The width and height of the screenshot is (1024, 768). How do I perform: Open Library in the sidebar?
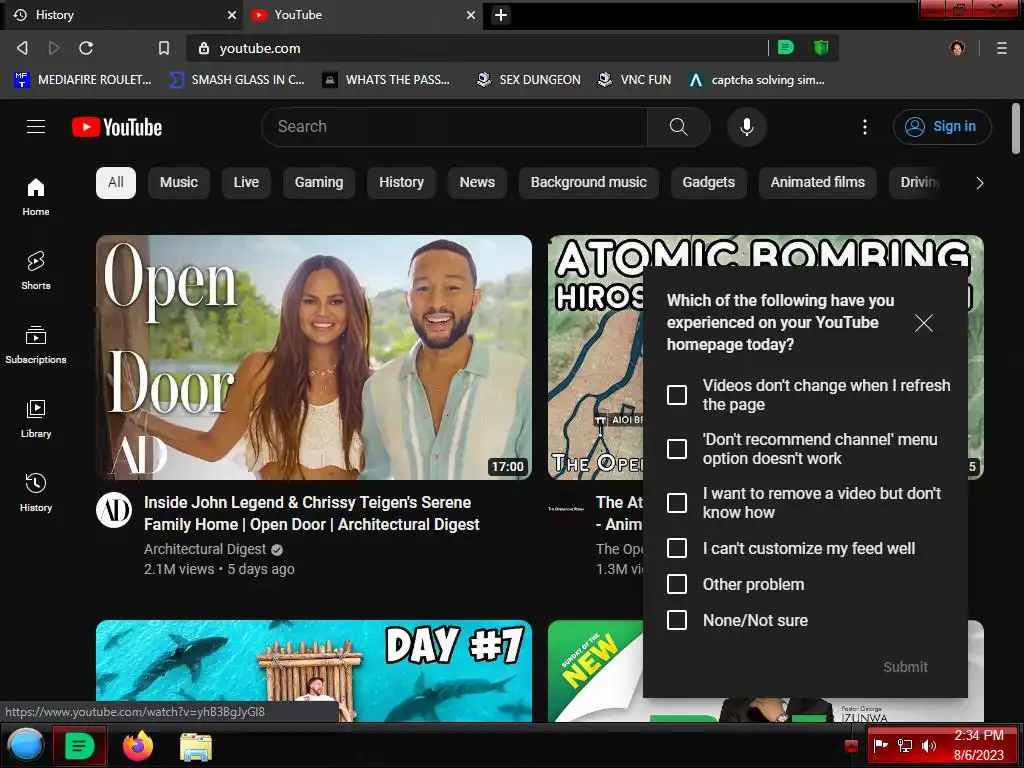coord(36,418)
